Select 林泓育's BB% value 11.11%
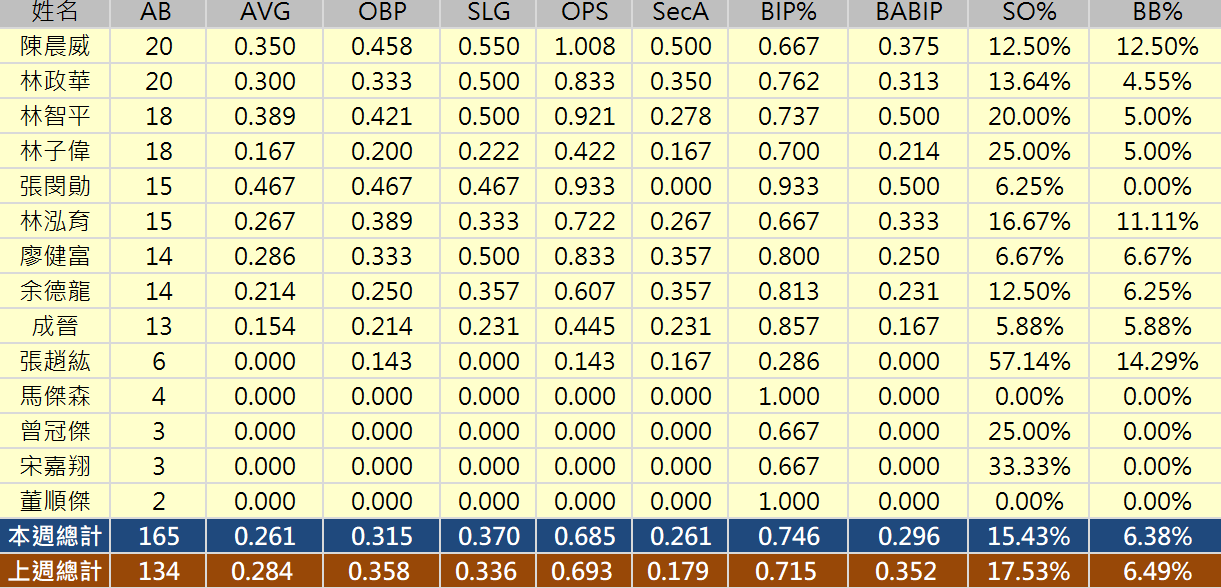 [1157, 222]
